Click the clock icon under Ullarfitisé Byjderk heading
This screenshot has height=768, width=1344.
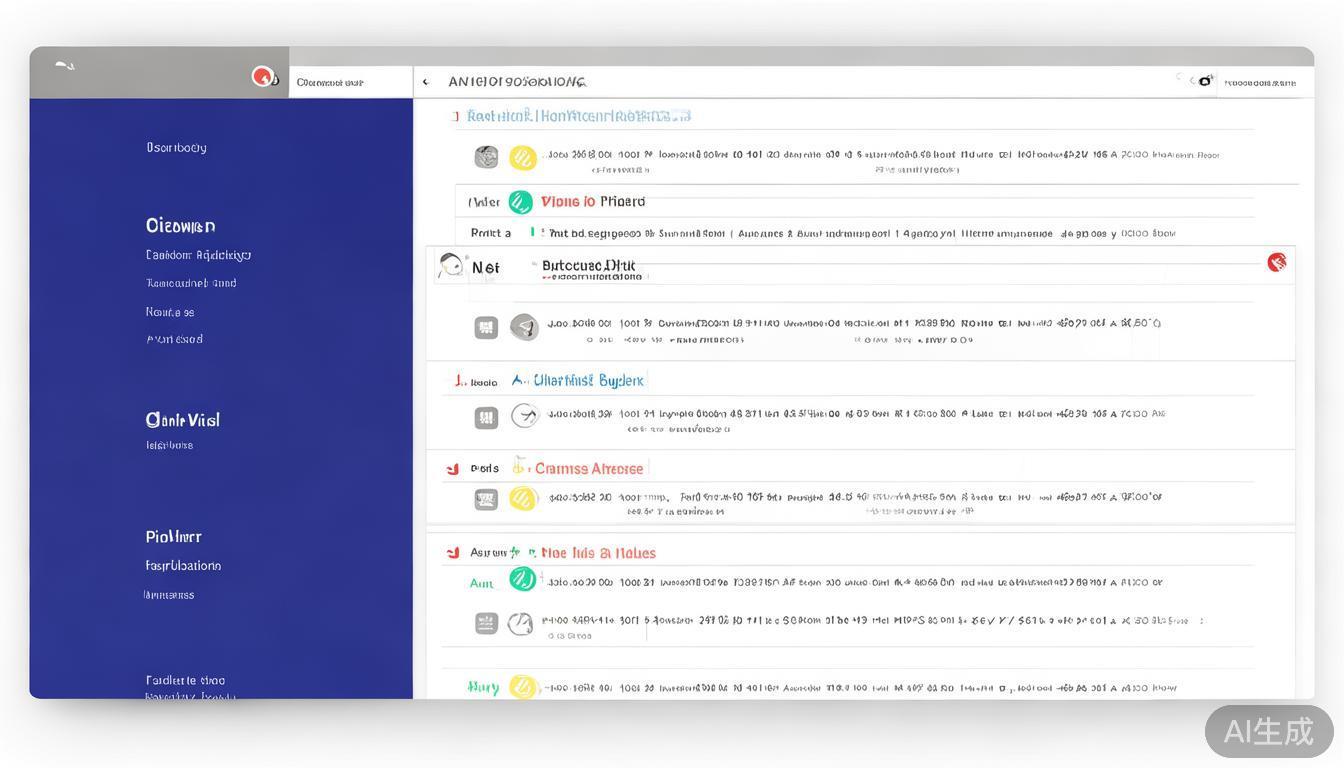click(x=524, y=416)
